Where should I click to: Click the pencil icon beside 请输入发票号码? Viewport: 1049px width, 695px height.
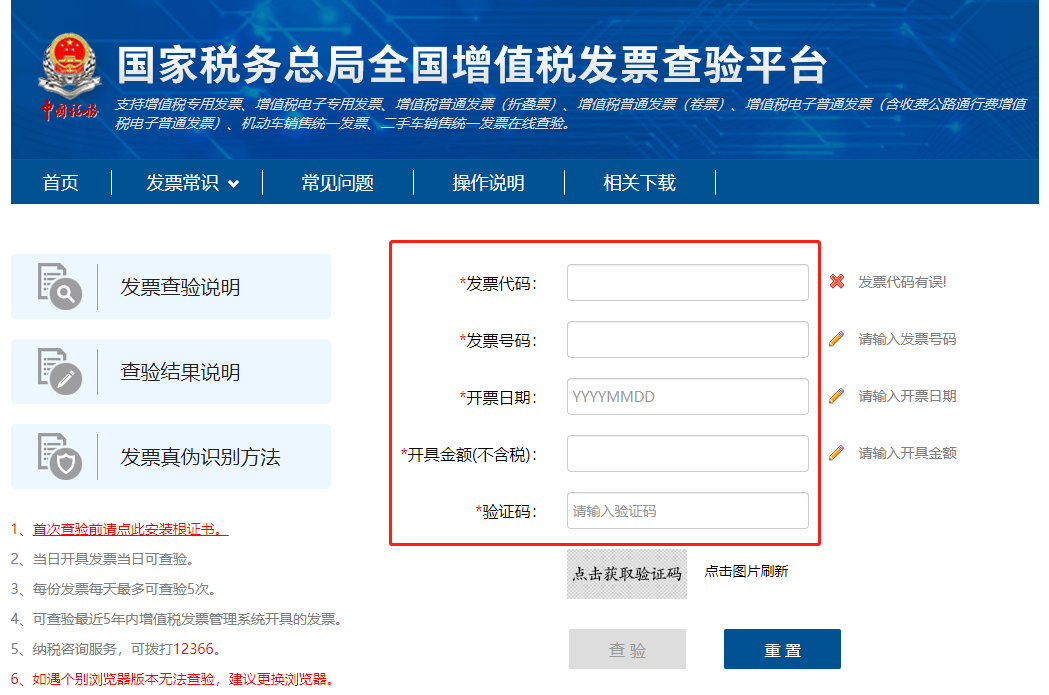pos(836,339)
